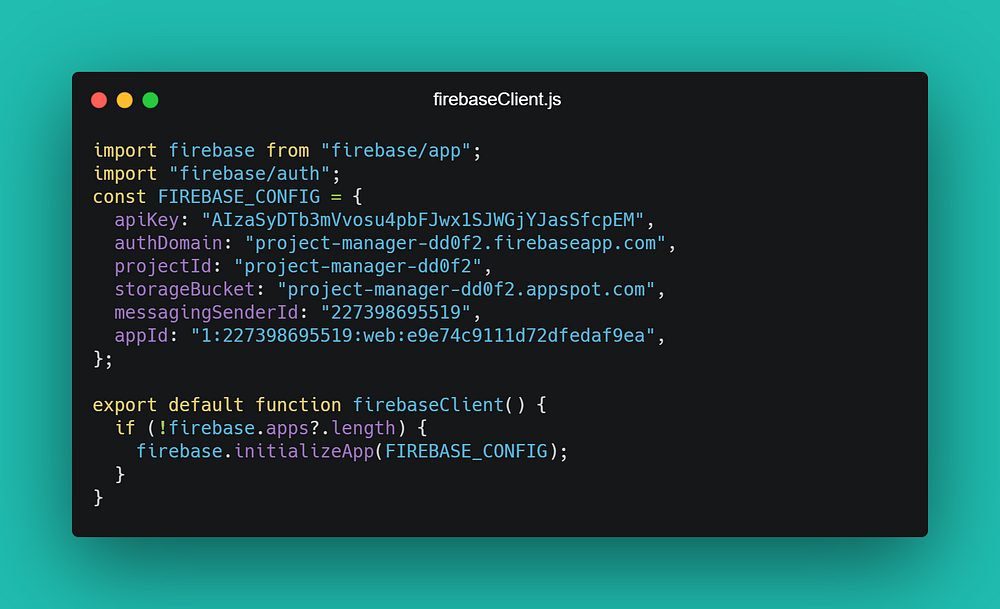Click the "firebase/auth" import string

(249, 173)
